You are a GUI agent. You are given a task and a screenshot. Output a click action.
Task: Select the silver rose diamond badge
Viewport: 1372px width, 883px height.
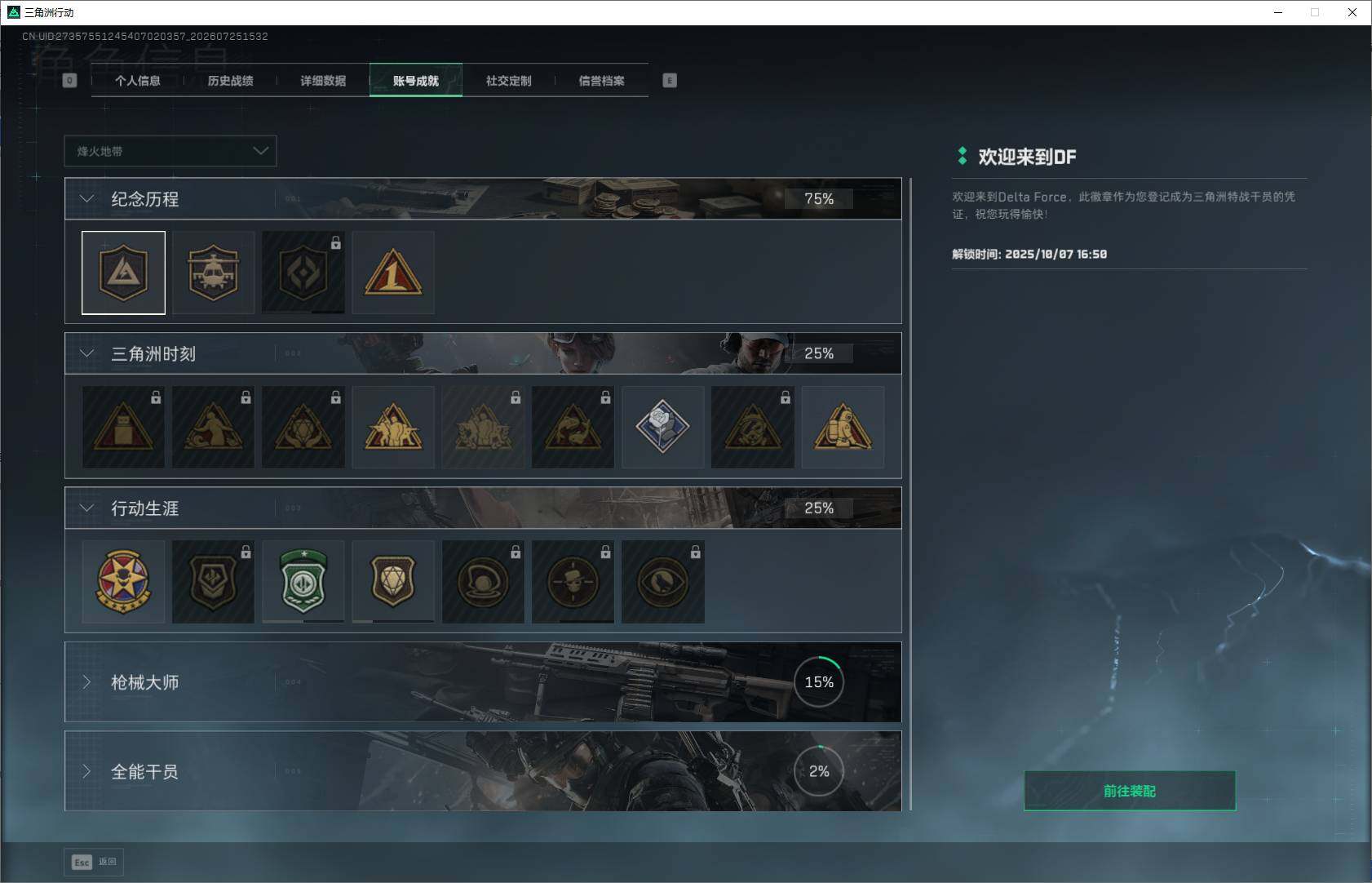click(663, 427)
